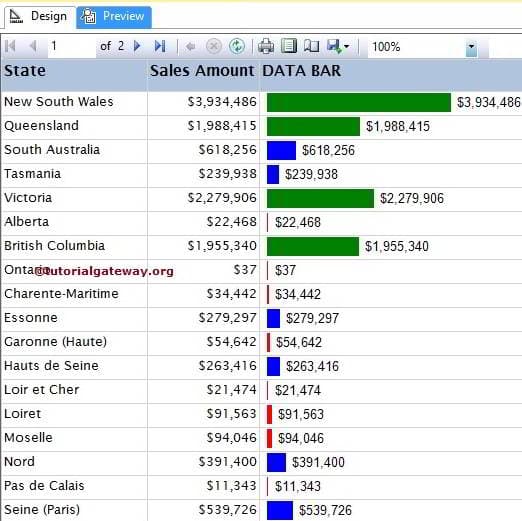522x521 pixels.
Task: Print the report
Action: [266, 46]
